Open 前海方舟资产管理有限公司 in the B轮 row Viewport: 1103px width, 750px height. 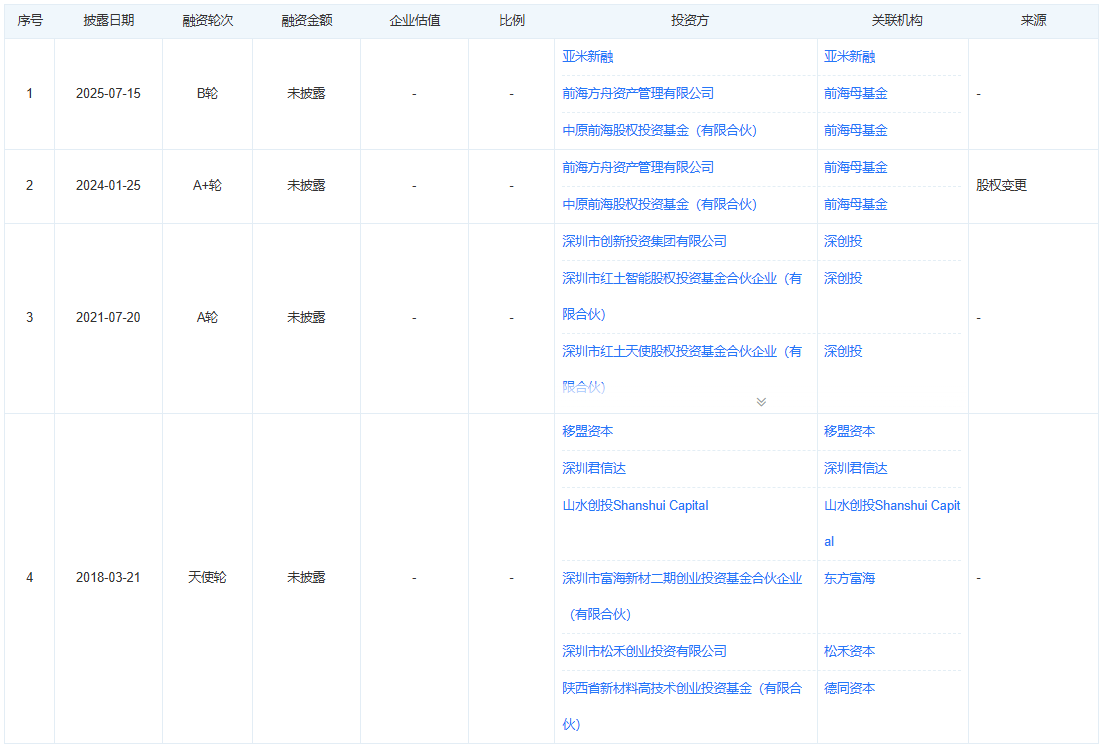tap(638, 93)
